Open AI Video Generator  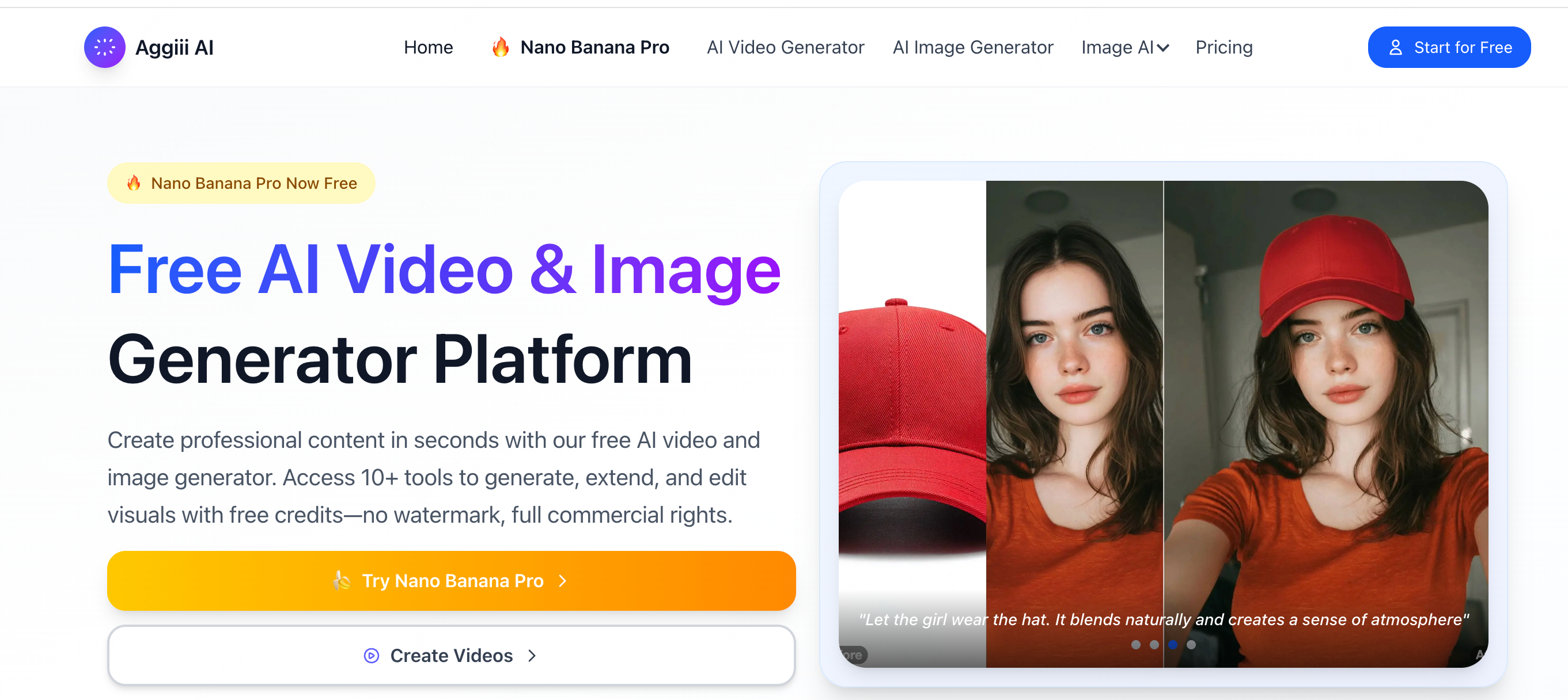[785, 47]
